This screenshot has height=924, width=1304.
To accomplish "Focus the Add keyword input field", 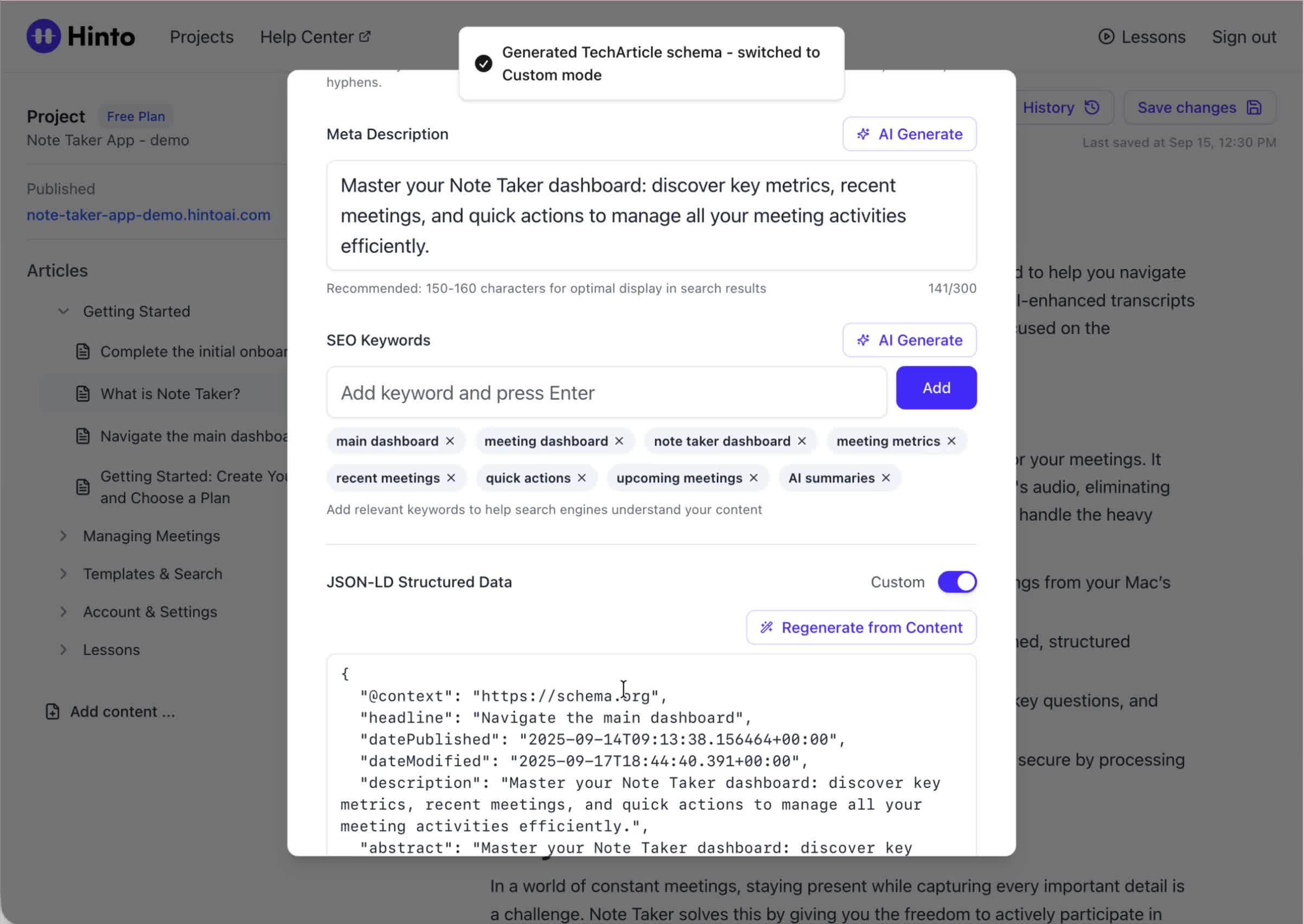I will (606, 393).
